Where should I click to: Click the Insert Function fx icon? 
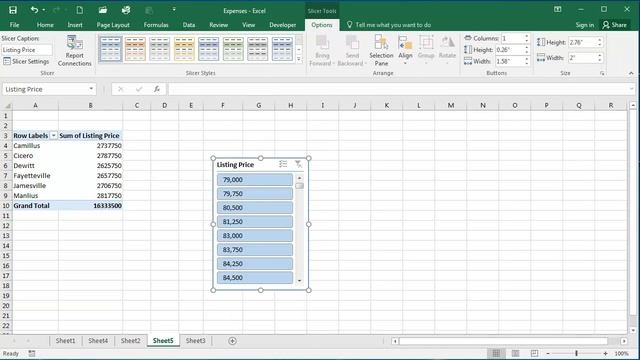click(157, 89)
